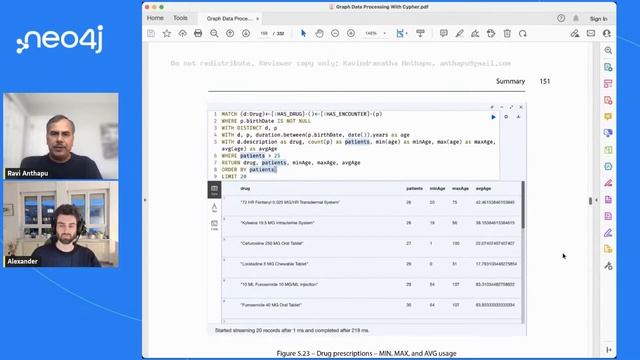
Task: Click the Figure 5.23 caption text
Action: 366,353
